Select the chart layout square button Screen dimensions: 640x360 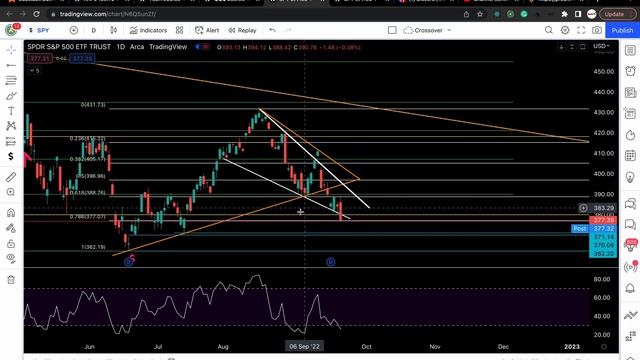pyautogui.click(x=392, y=30)
